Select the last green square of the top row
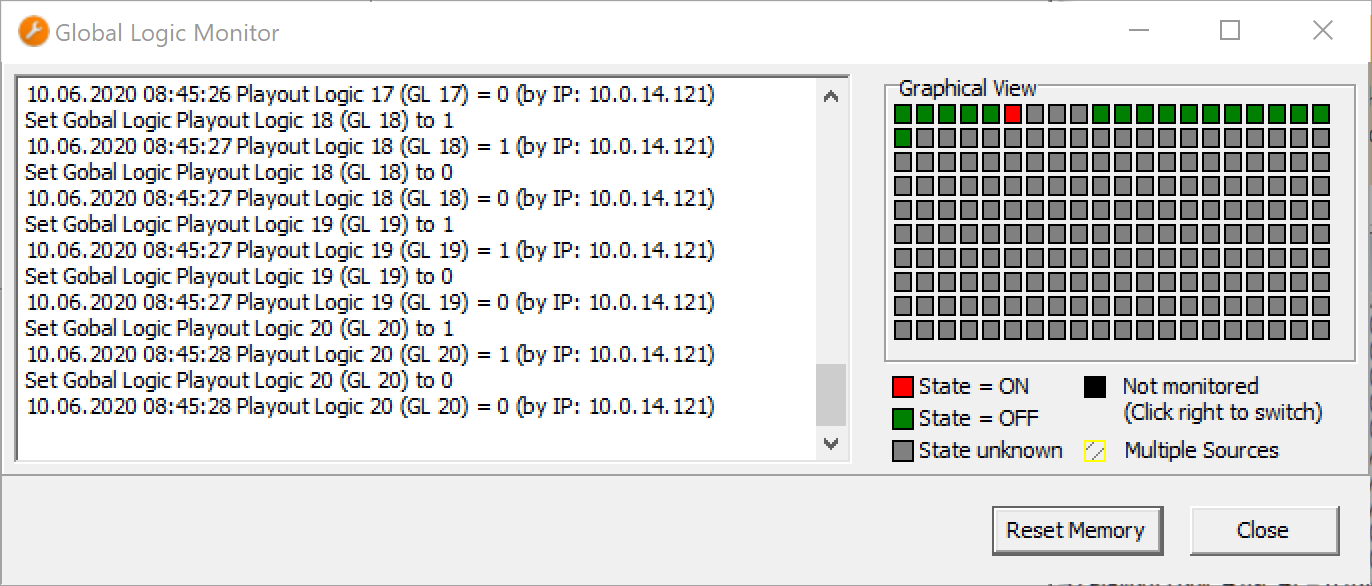Image resolution: width=1372 pixels, height=586 pixels. click(x=1320, y=114)
